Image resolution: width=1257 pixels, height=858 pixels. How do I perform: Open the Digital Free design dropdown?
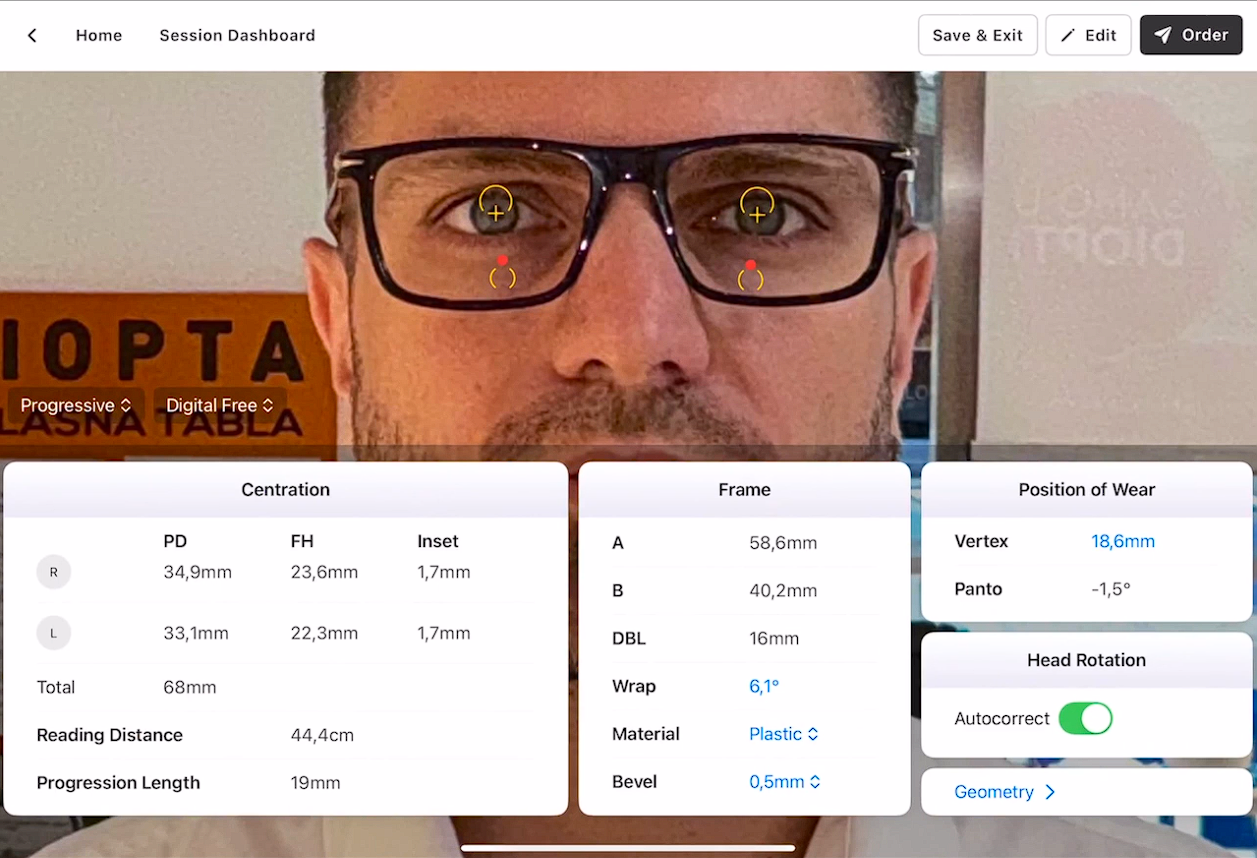point(219,405)
